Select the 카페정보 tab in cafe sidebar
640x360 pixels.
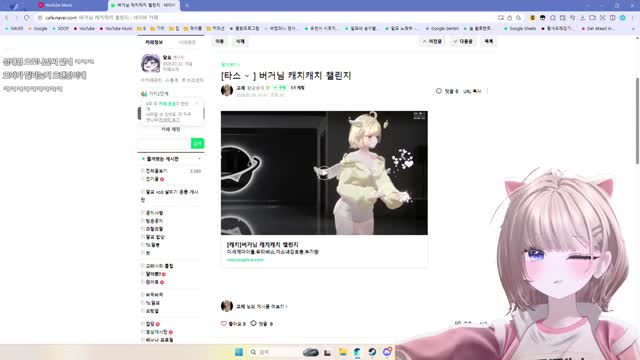pos(154,42)
